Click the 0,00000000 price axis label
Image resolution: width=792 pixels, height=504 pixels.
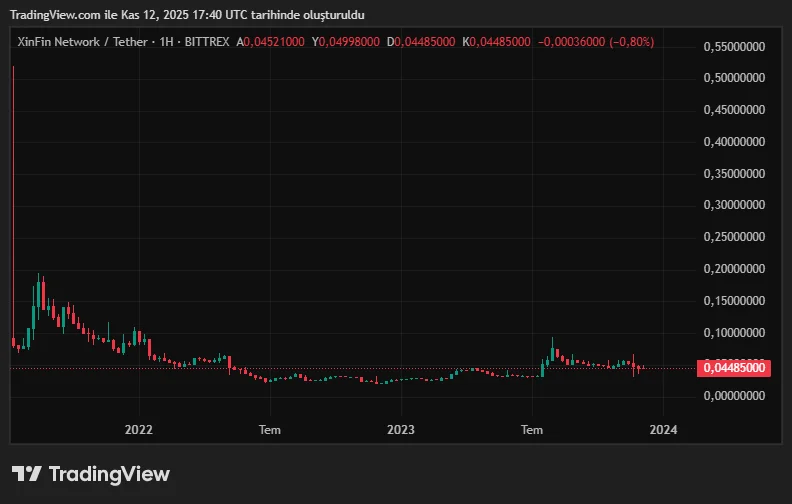pyautogui.click(x=735, y=395)
